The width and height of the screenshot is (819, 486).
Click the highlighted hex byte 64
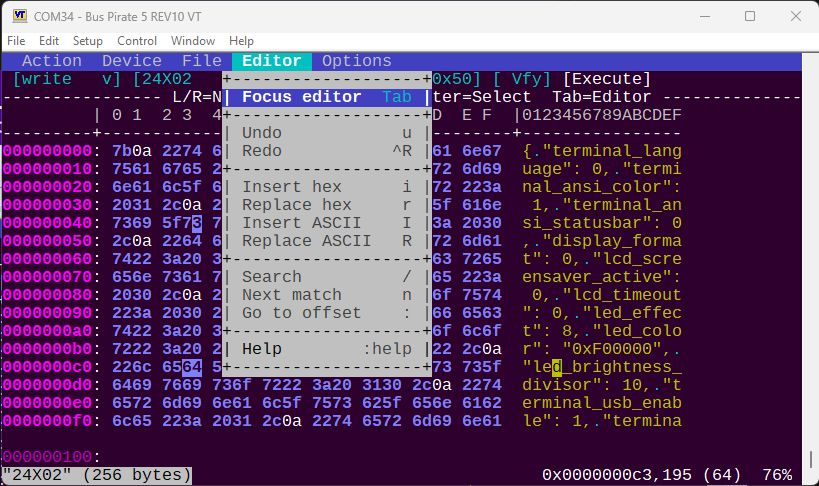click(x=192, y=367)
